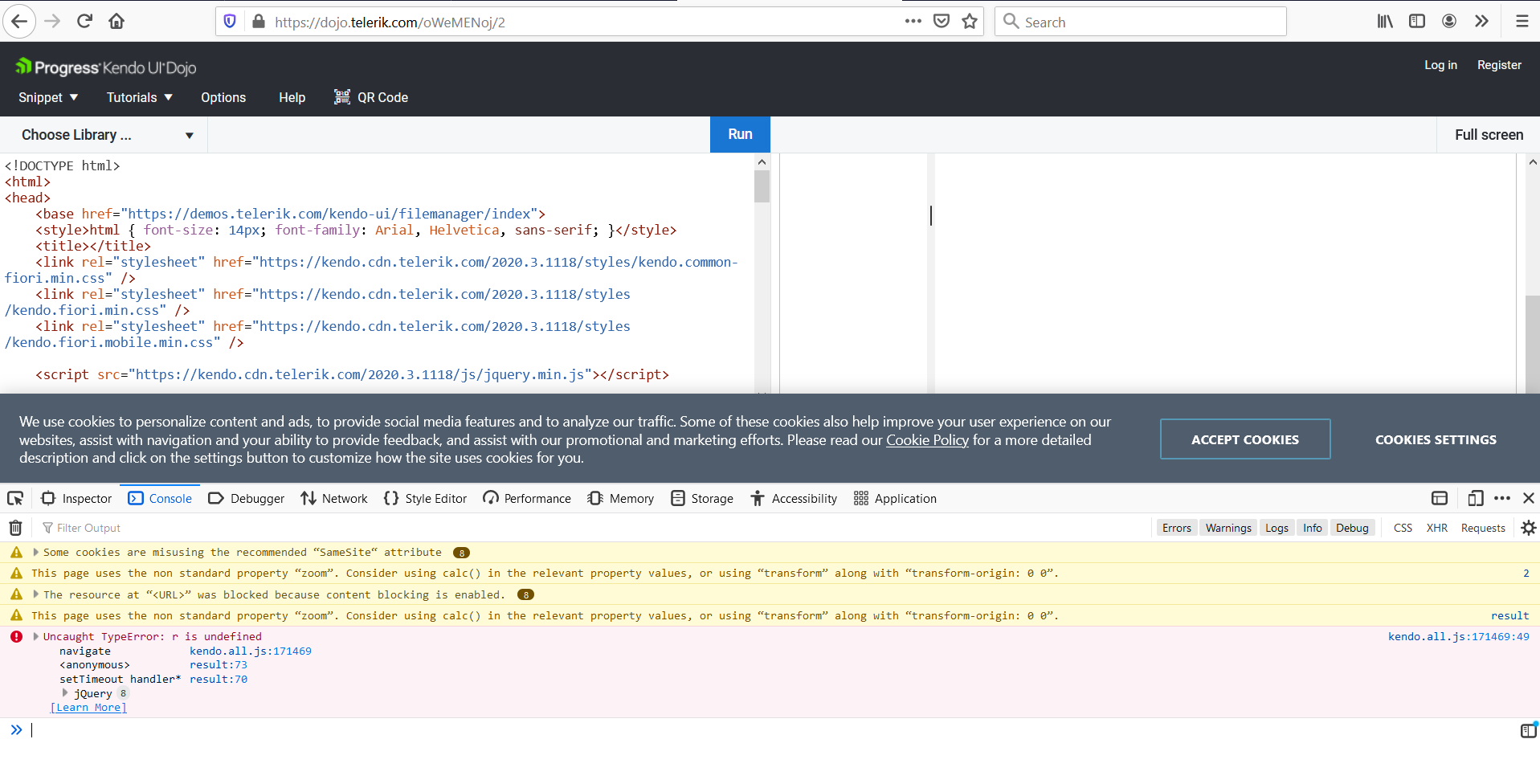
Task: Toggle the Warnings console filter
Action: [x=1228, y=528]
